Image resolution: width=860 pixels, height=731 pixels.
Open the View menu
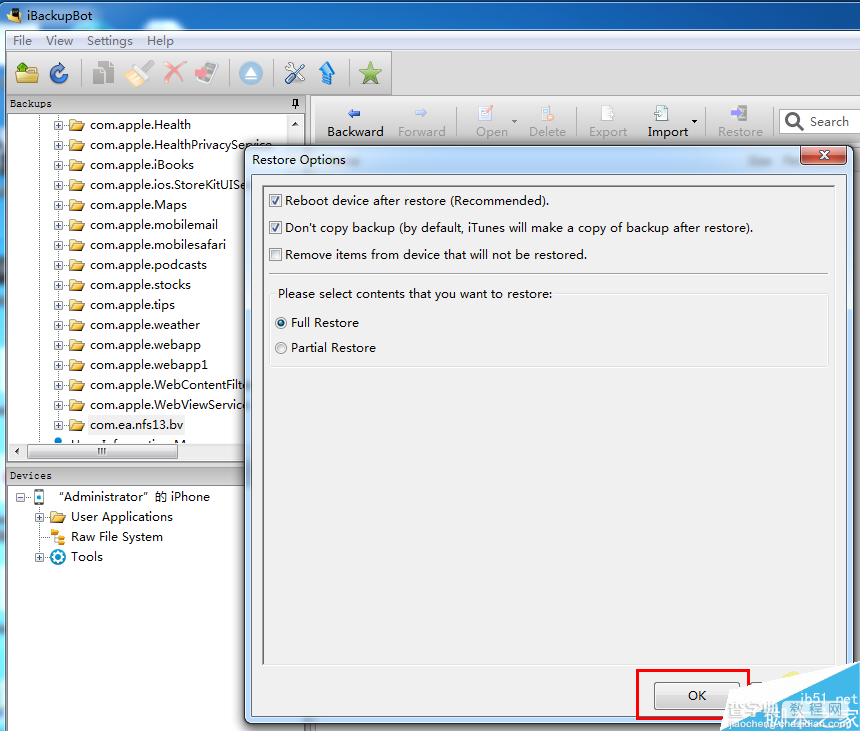[59, 41]
